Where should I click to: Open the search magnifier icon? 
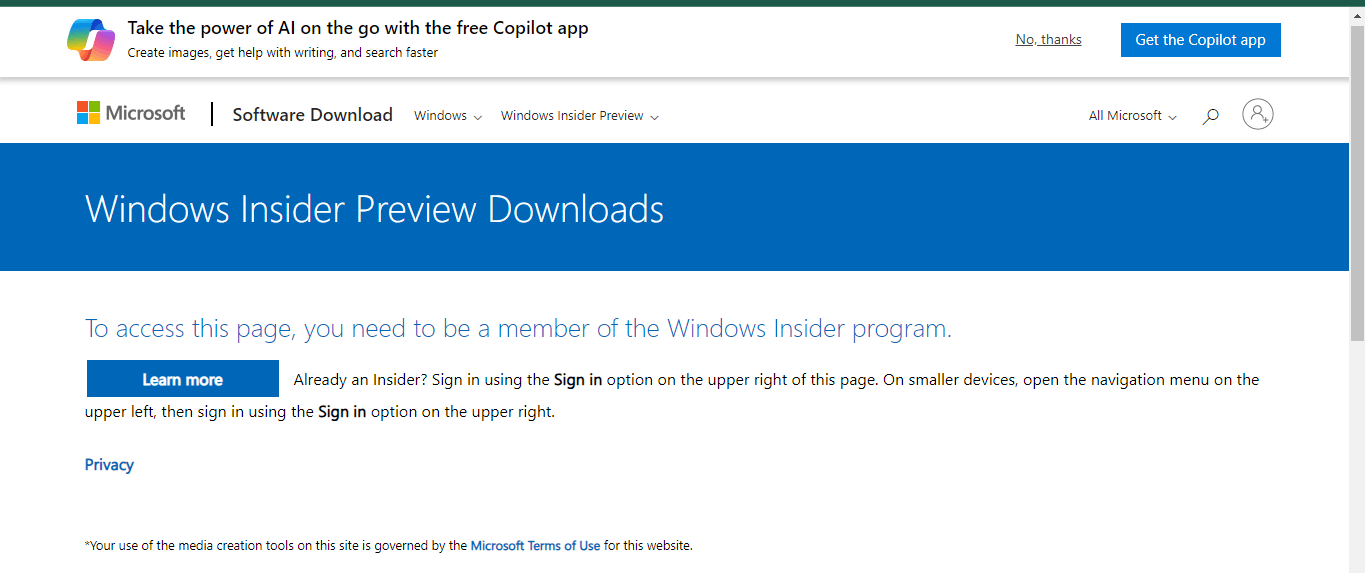[x=1210, y=116]
